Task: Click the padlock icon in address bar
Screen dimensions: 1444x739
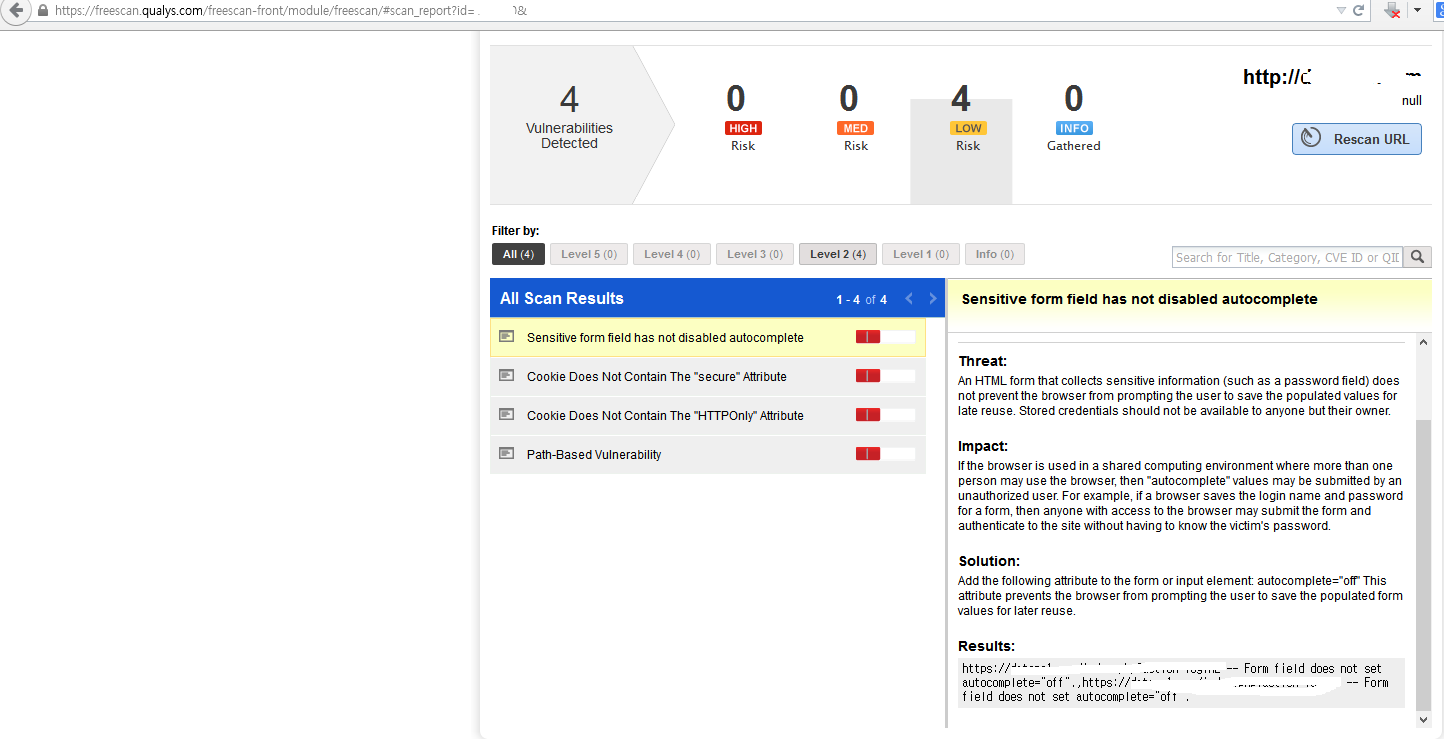Action: point(42,10)
